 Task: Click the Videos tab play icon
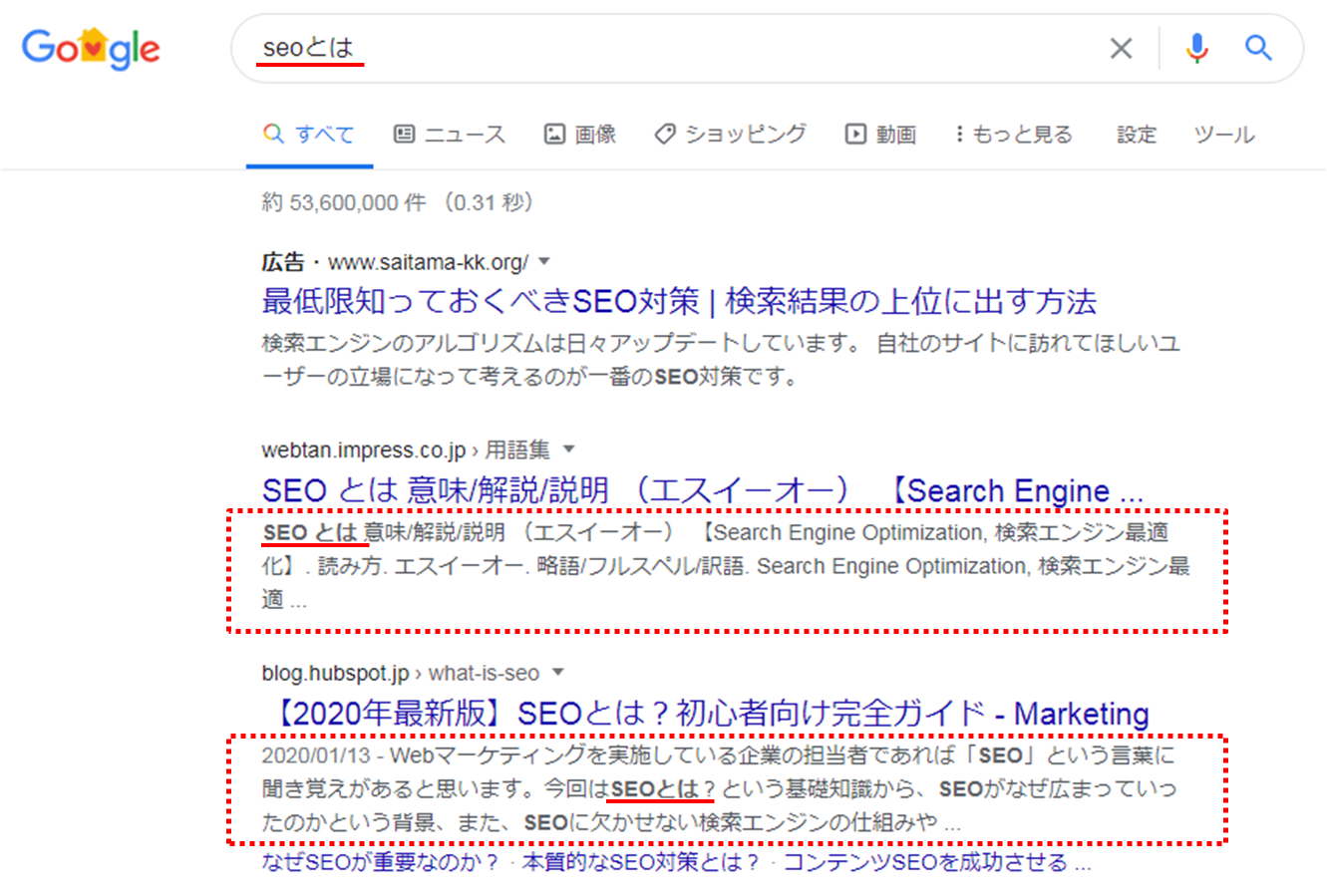pos(855,134)
